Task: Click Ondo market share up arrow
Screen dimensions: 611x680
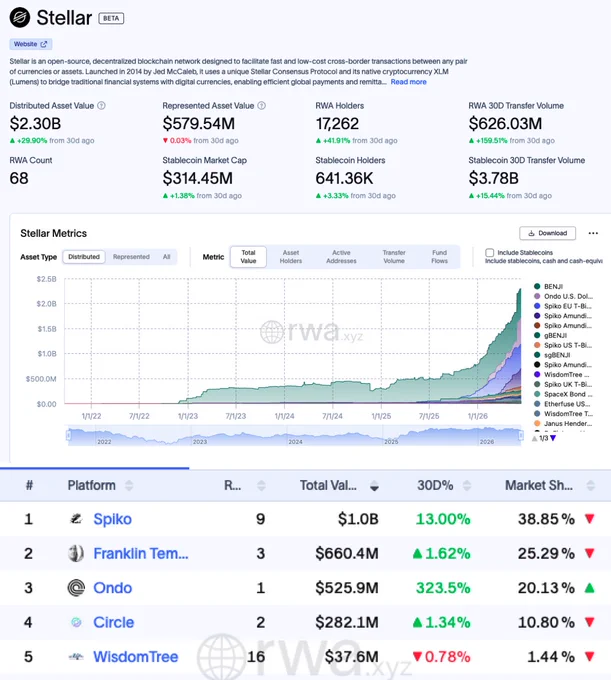Action: (x=589, y=588)
